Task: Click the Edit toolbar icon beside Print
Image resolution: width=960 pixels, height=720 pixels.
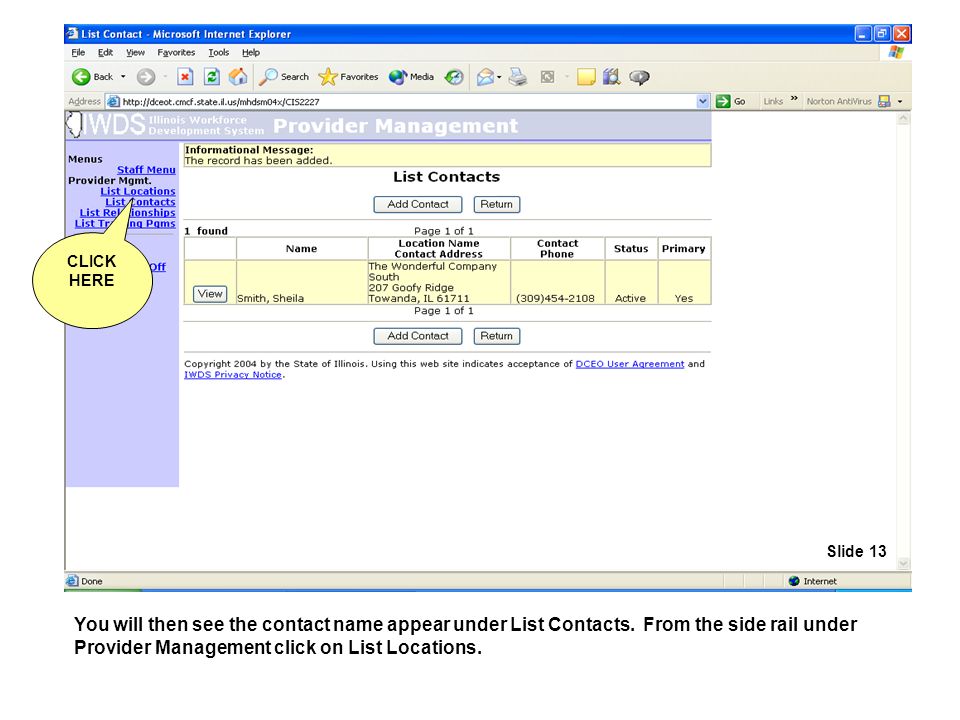Action: tap(547, 77)
